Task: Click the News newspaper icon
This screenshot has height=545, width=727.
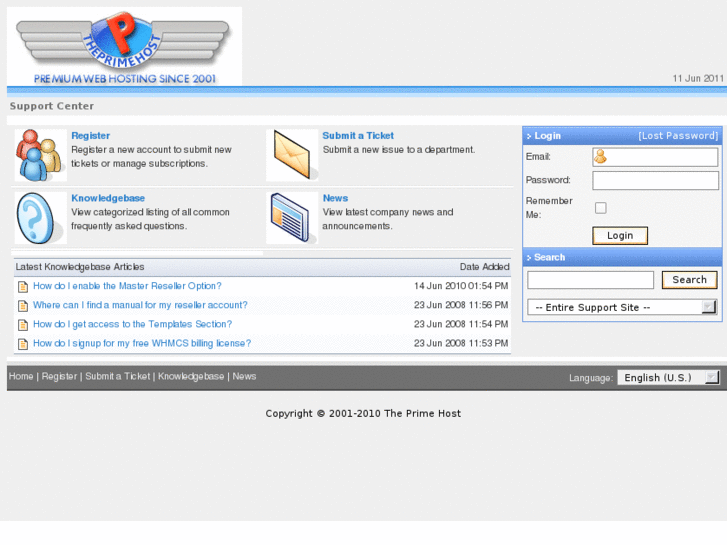Action: pyautogui.click(x=292, y=218)
